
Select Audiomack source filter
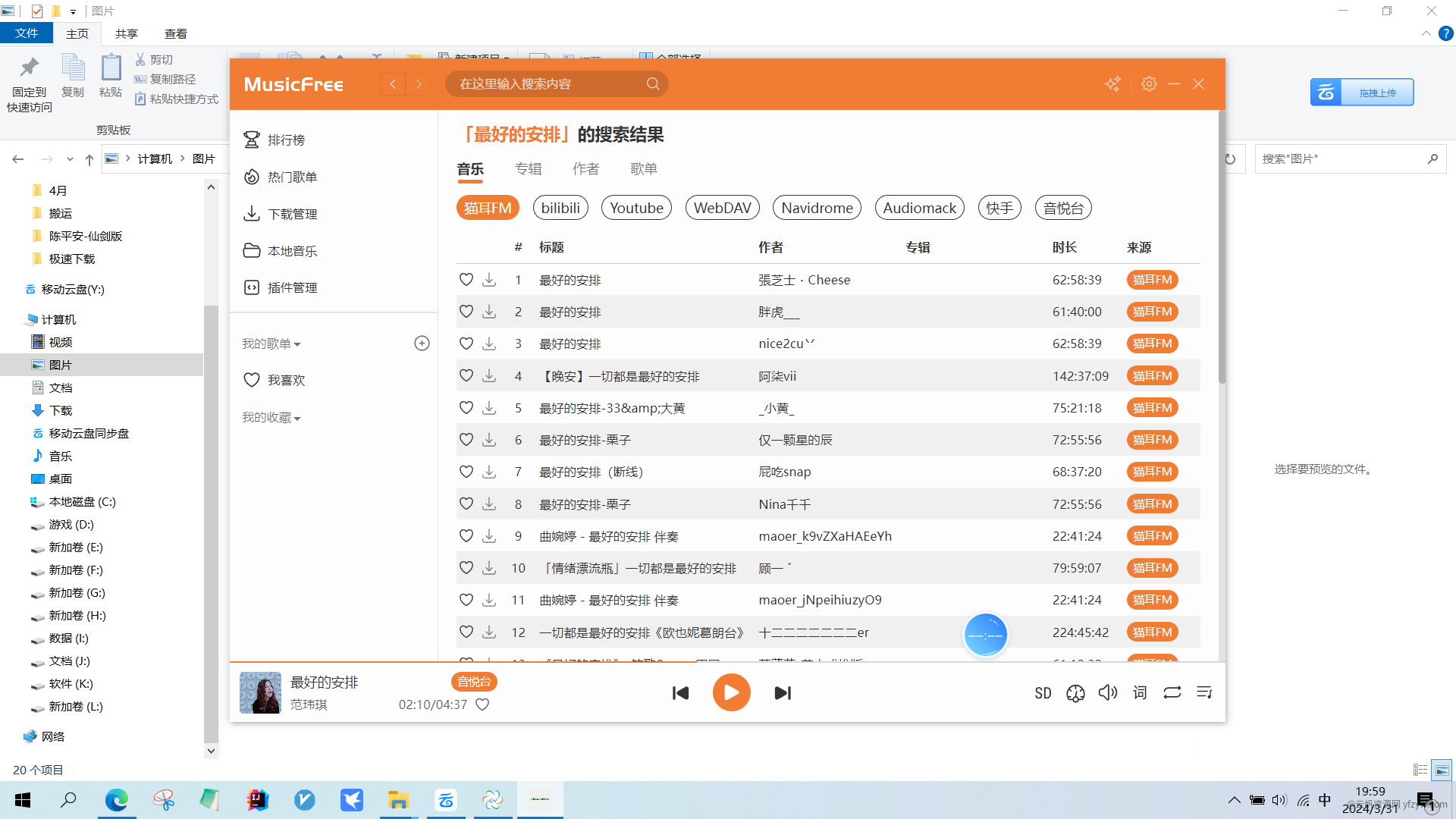[919, 208]
